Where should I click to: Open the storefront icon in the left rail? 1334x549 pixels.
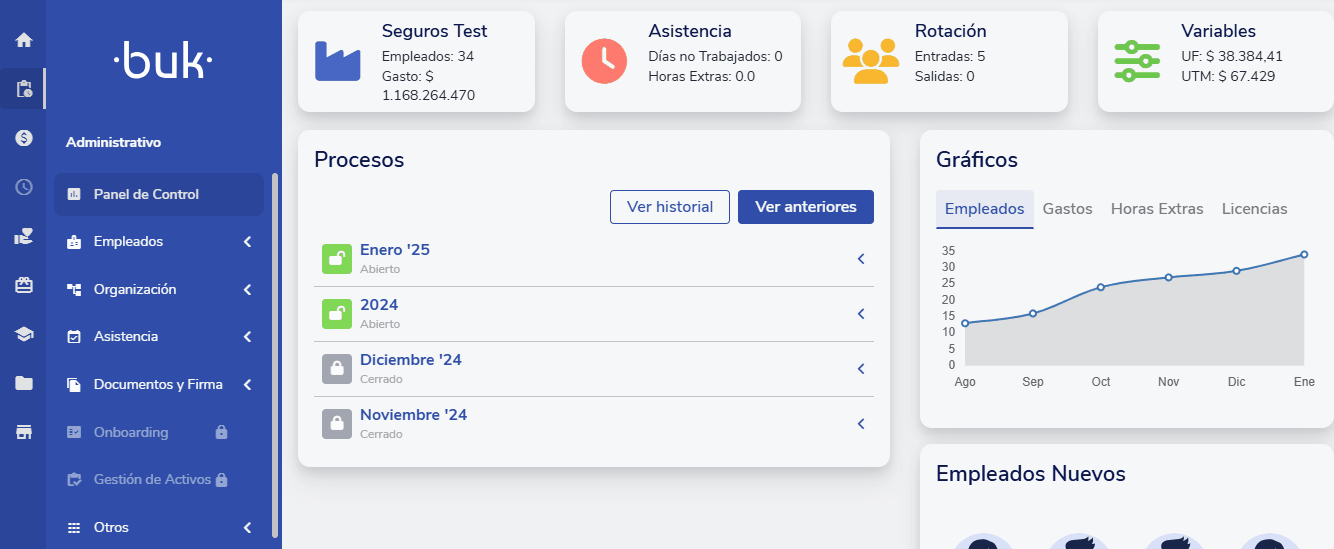[24, 432]
